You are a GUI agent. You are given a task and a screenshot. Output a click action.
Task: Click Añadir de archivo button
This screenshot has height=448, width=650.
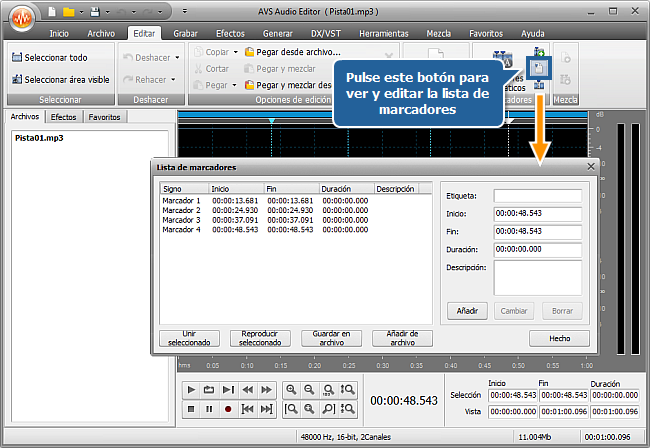[x=403, y=338]
